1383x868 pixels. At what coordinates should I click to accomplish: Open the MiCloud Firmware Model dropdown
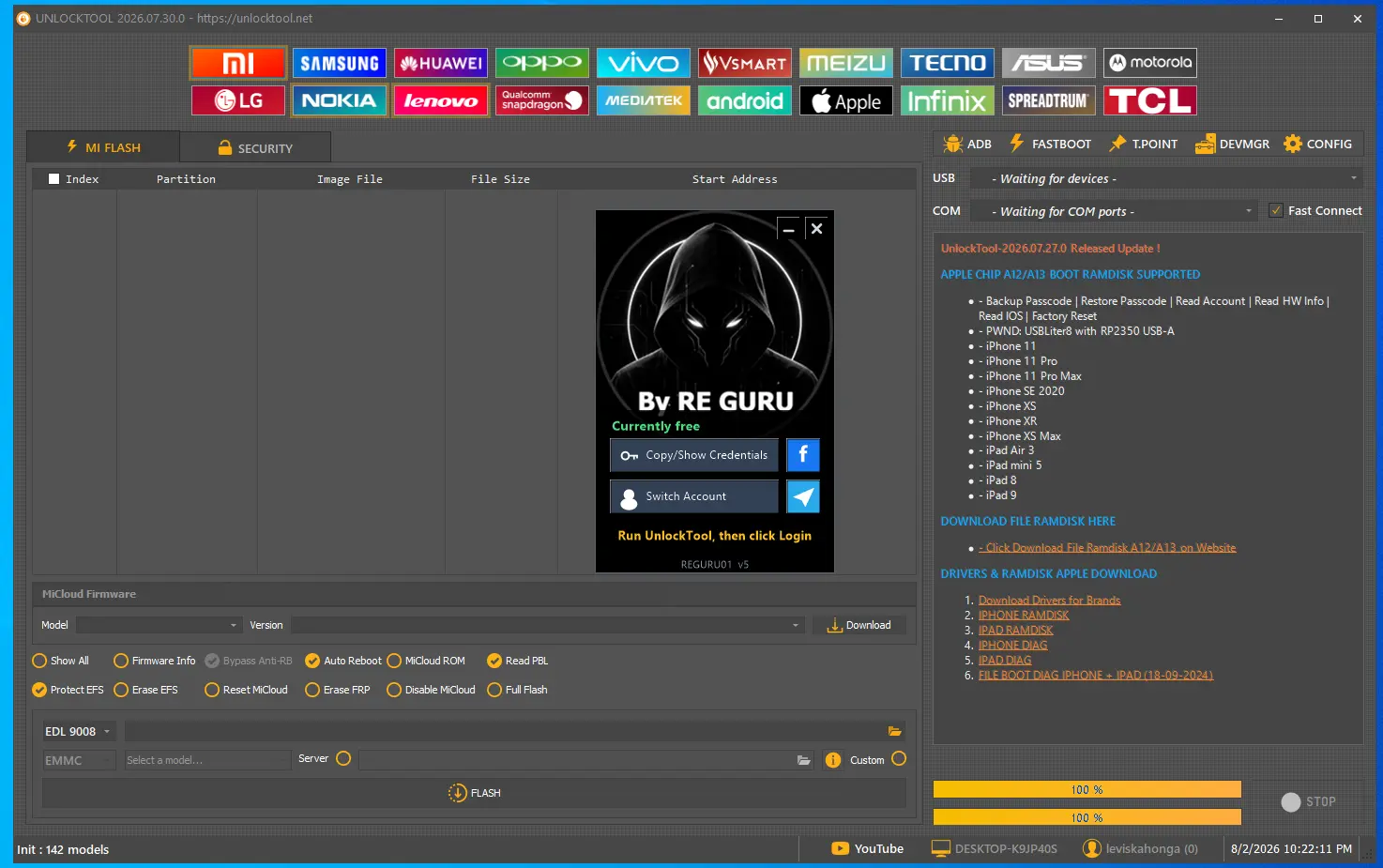click(x=159, y=625)
